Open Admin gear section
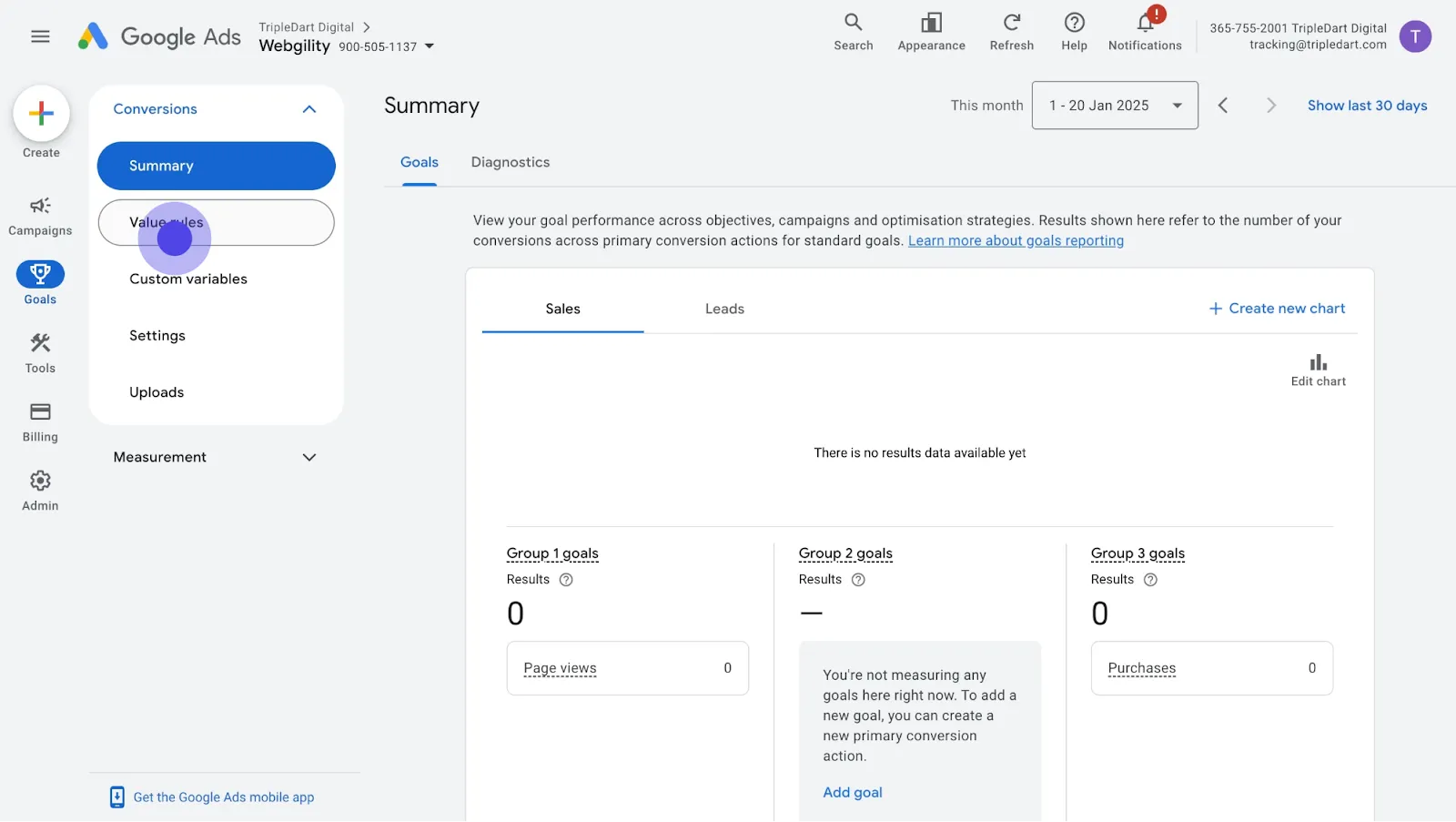The height and width of the screenshot is (822, 1456). [40, 492]
